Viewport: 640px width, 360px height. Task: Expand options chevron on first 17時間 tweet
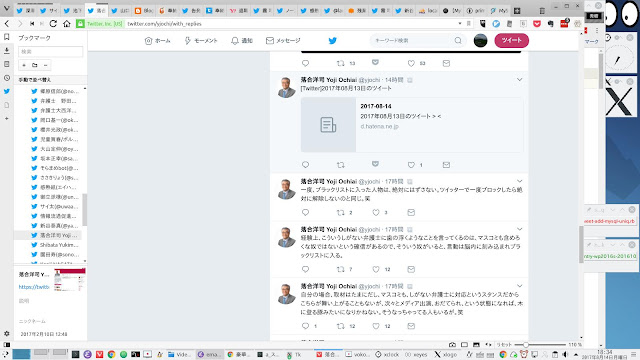click(x=519, y=181)
